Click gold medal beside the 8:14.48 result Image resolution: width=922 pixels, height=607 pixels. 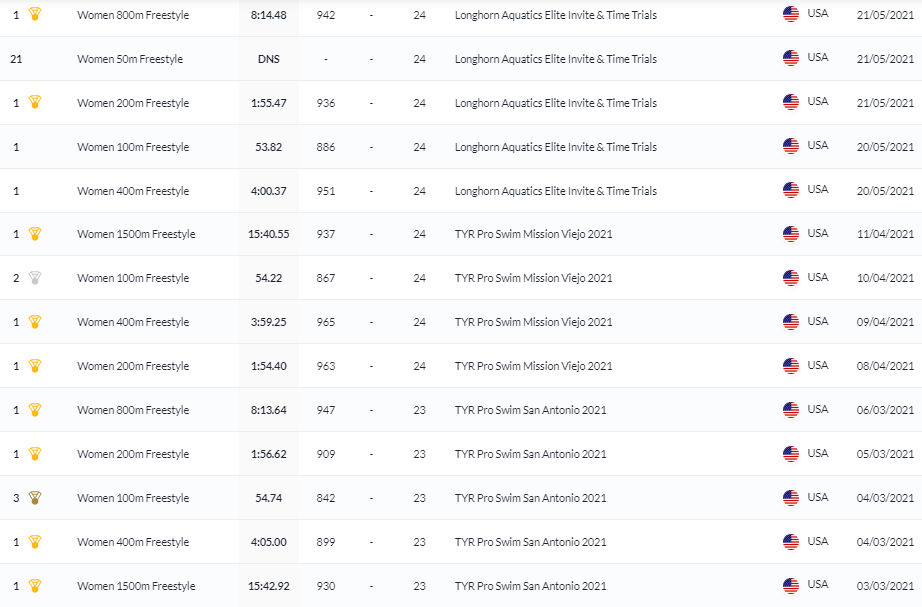(x=35, y=15)
